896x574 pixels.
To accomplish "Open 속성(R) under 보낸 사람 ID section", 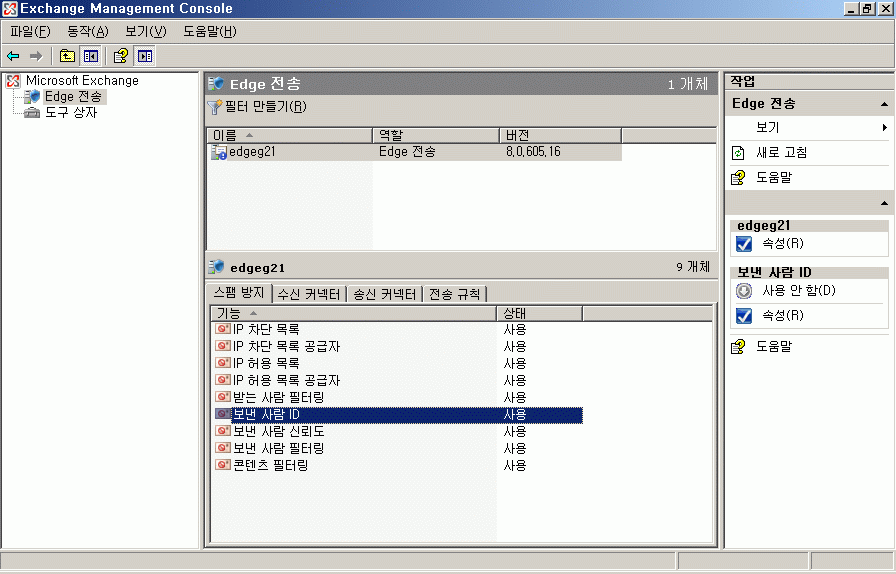I will (x=783, y=316).
